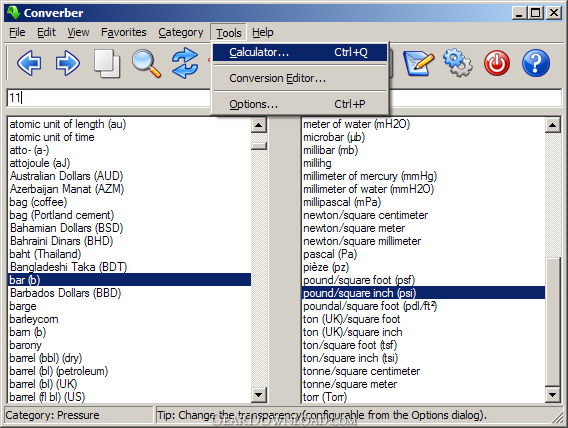Click the right list scrollbar thumb
The image size is (568, 428).
pyautogui.click(x=553, y=322)
